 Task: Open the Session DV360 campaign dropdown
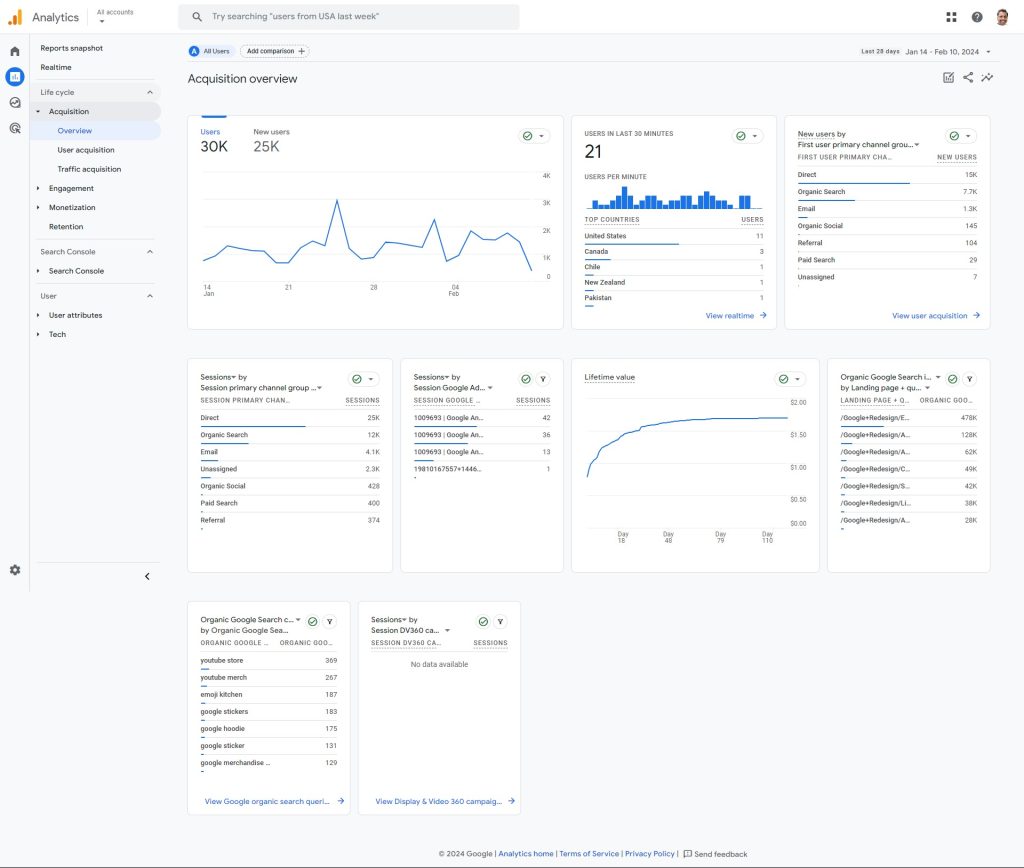click(411, 630)
